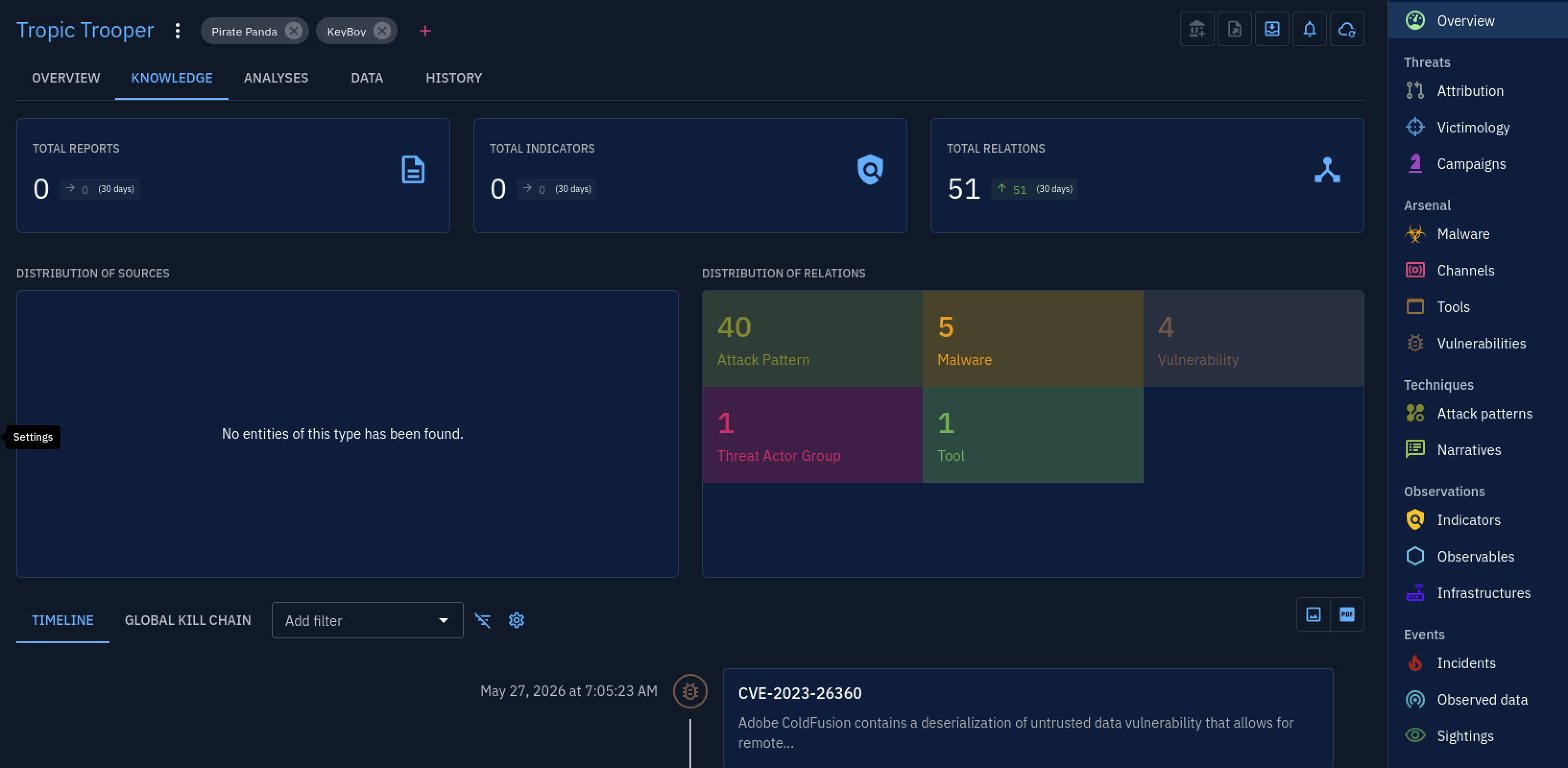Open Sightings under Events
Image resolution: width=1568 pixels, height=768 pixels.
pyautogui.click(x=1478, y=736)
